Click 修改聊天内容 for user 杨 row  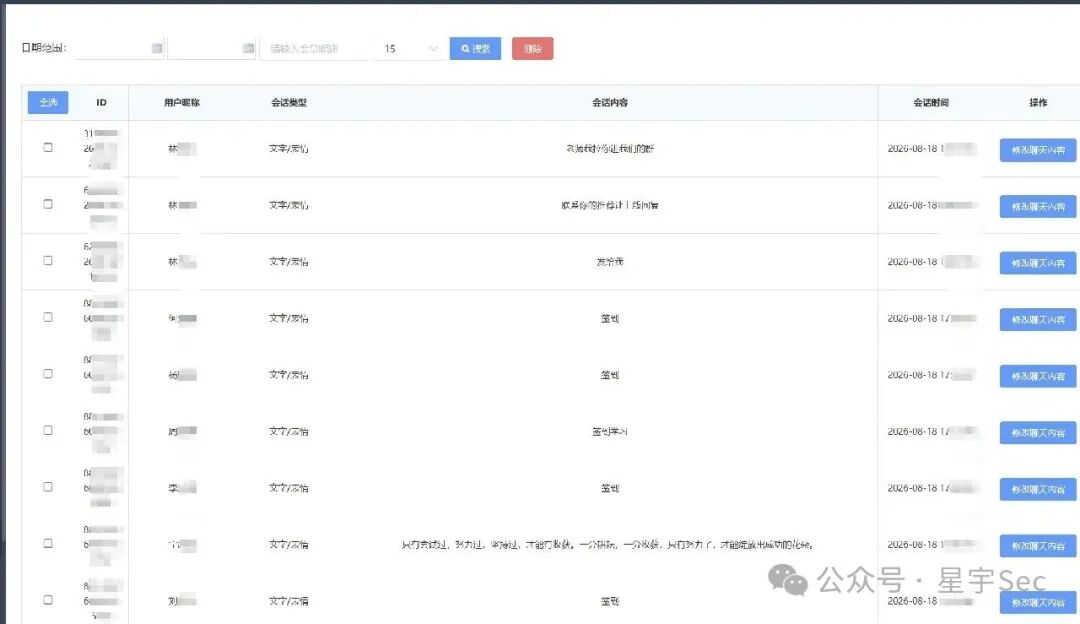point(1038,376)
